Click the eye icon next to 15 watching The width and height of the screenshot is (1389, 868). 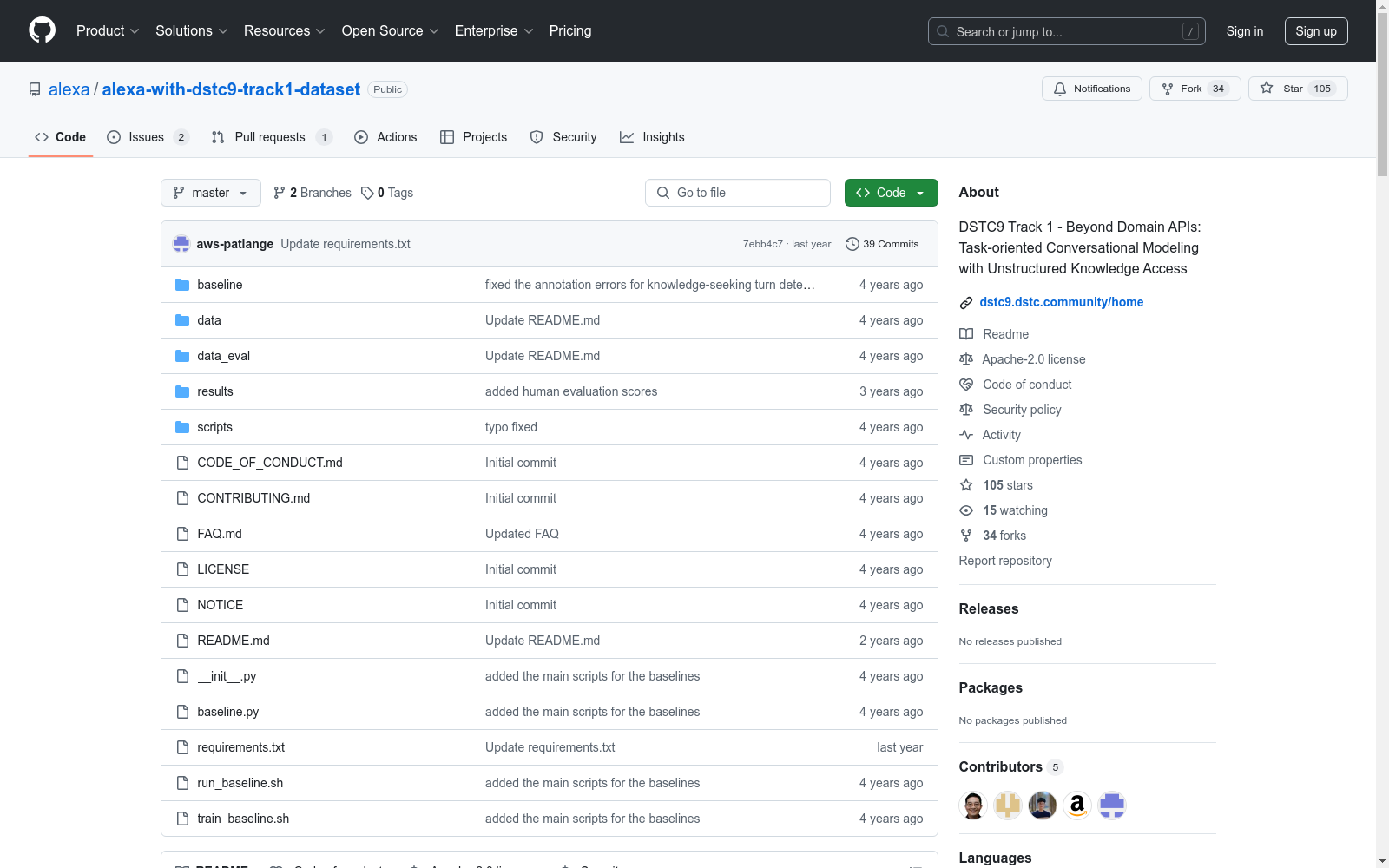966,510
